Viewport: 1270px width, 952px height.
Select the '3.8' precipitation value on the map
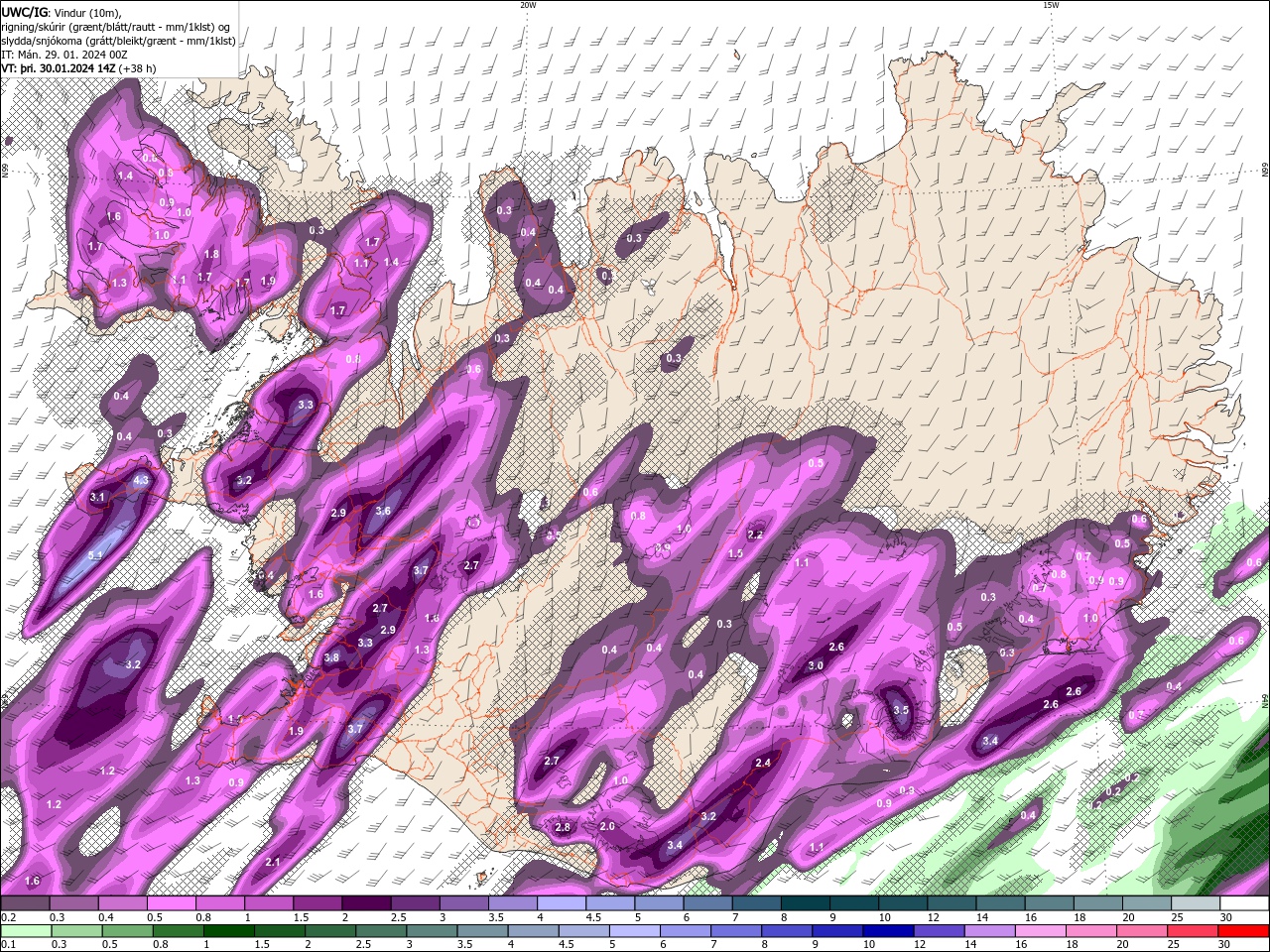331,657
